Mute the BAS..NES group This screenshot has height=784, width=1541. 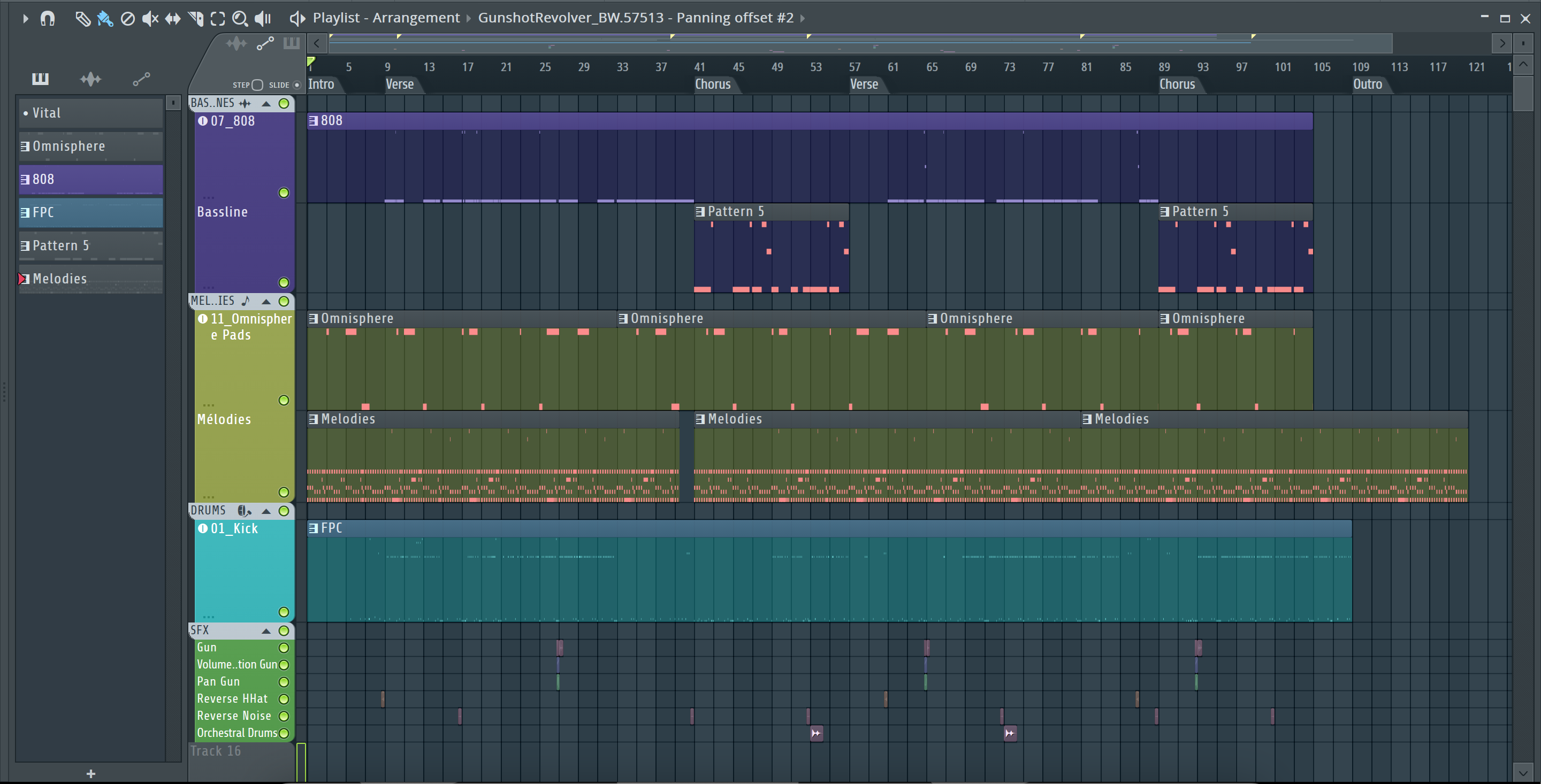[284, 103]
